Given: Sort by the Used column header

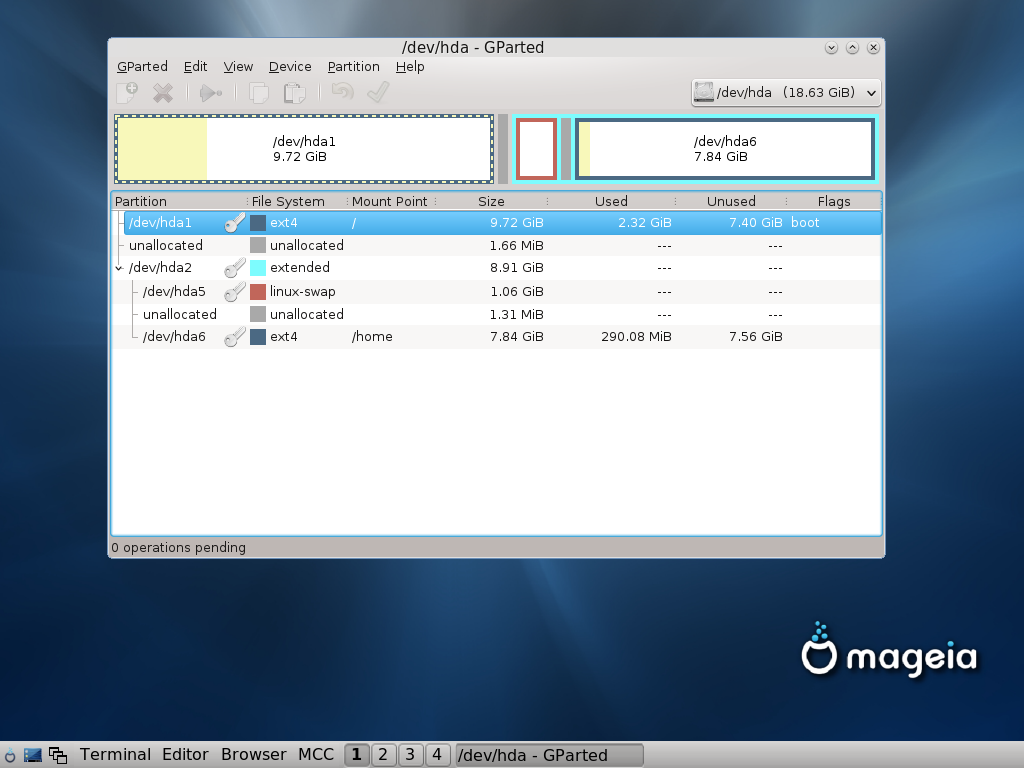Looking at the screenshot, I should coord(611,201).
